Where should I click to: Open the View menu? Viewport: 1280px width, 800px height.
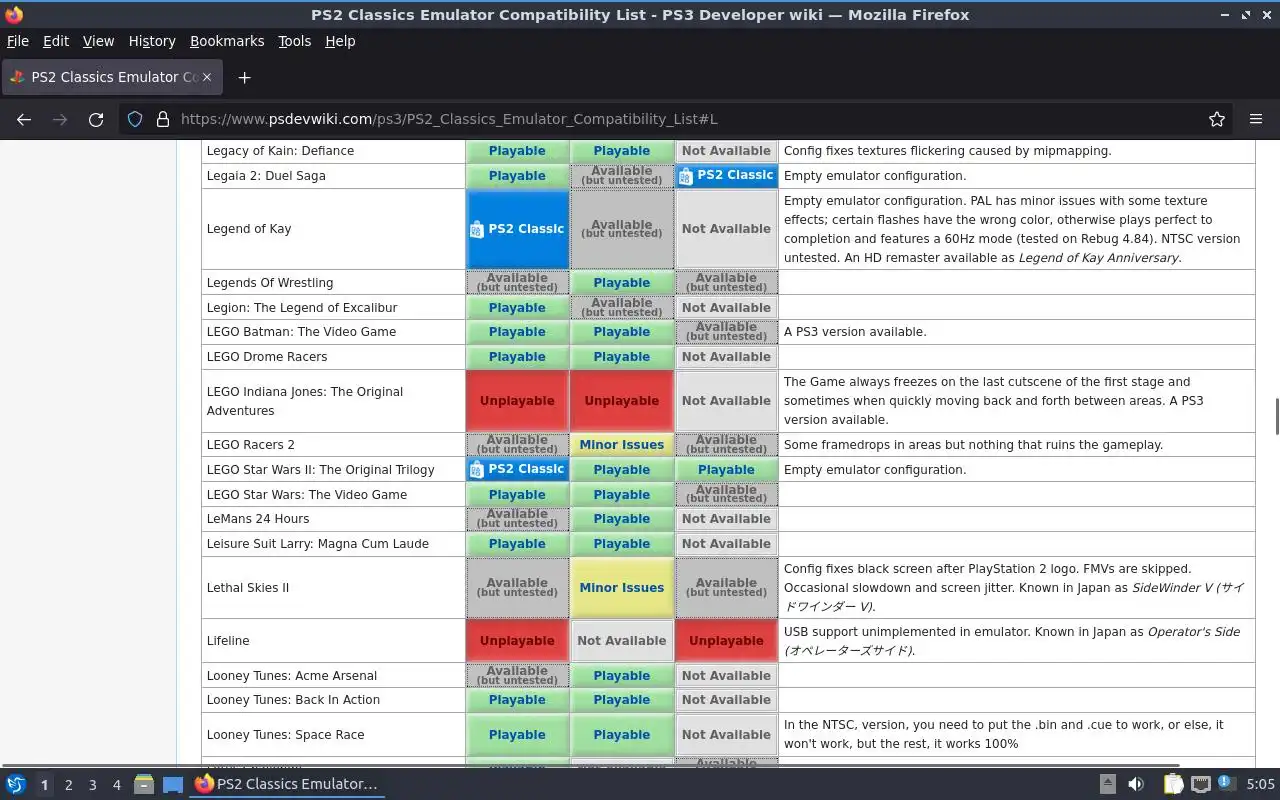pyautogui.click(x=98, y=41)
